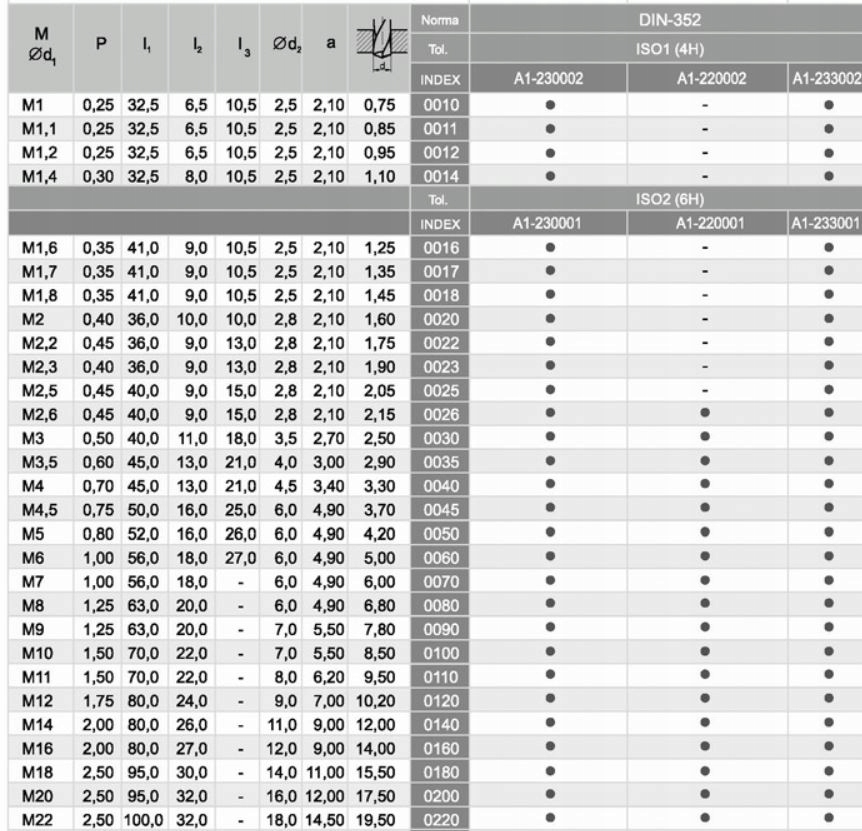This screenshot has height=831, width=862.
Task: Click the Norma label cell
Action: click(x=439, y=20)
